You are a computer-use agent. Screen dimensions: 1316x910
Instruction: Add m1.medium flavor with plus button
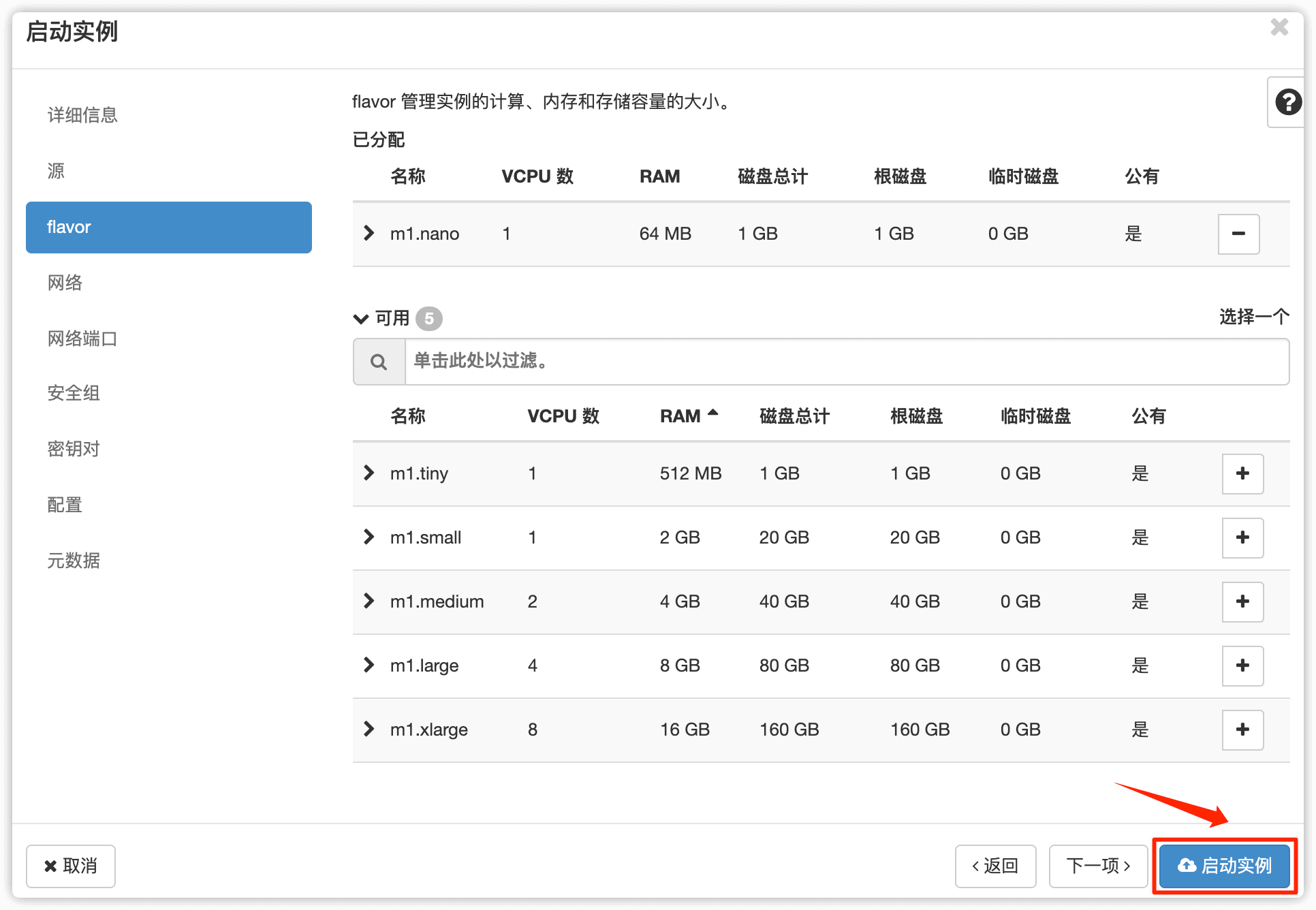point(1242,601)
